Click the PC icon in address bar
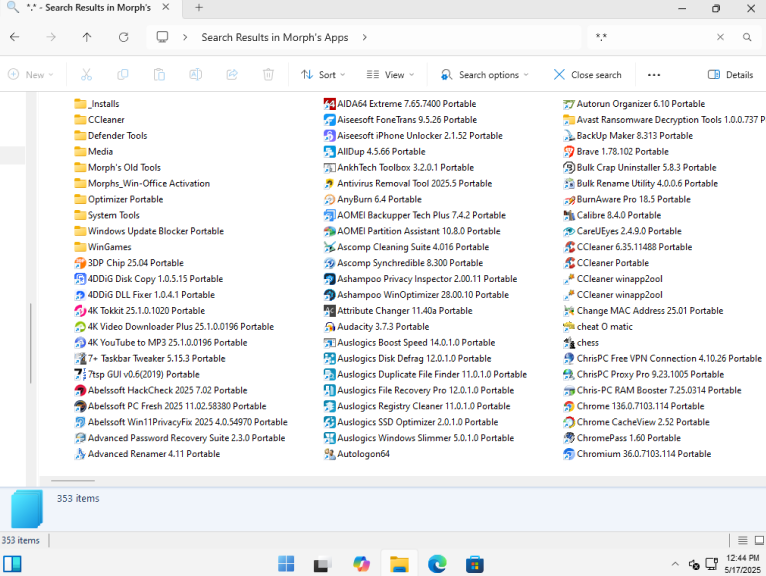766x576 pixels. (162, 37)
